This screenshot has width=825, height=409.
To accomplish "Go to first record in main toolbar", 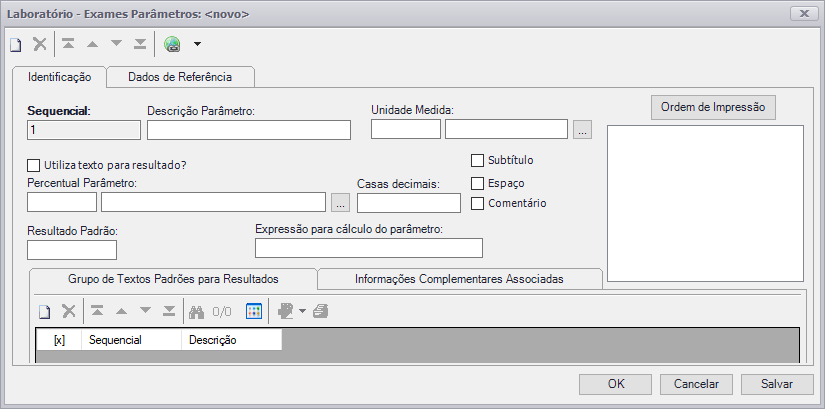I will point(68,44).
